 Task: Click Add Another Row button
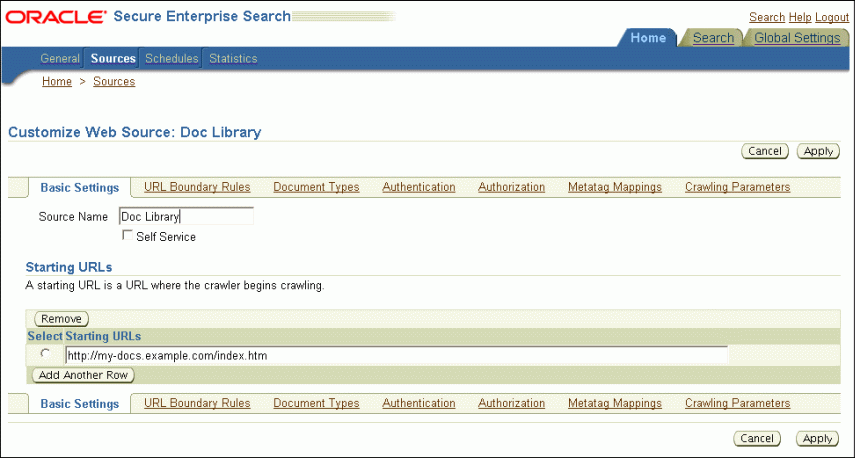tap(83, 375)
